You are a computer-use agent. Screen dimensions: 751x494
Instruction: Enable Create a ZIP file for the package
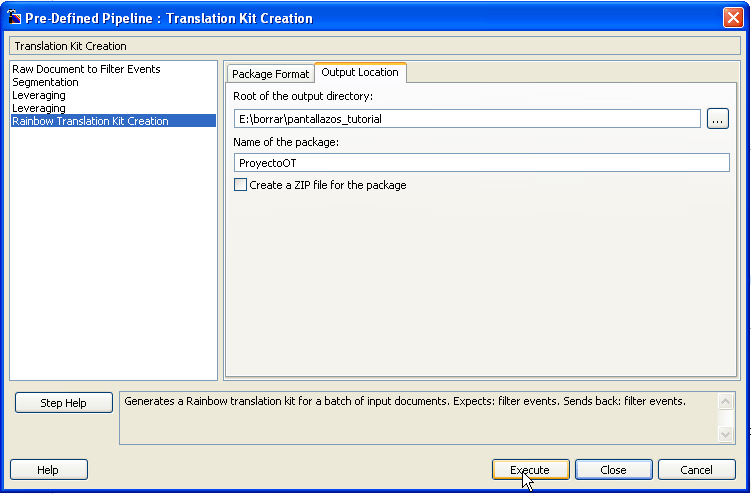click(x=240, y=185)
